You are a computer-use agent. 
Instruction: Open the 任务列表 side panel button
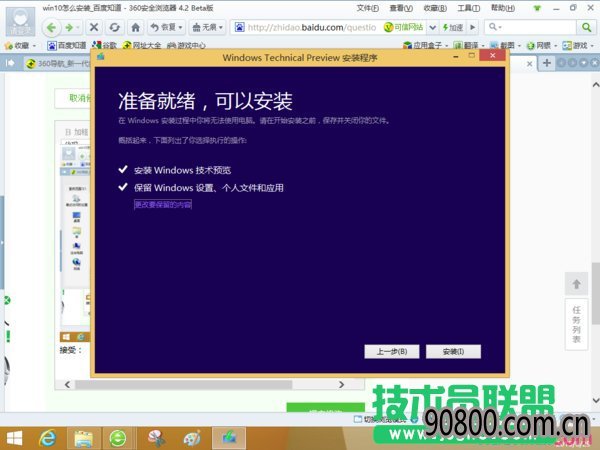[576, 324]
